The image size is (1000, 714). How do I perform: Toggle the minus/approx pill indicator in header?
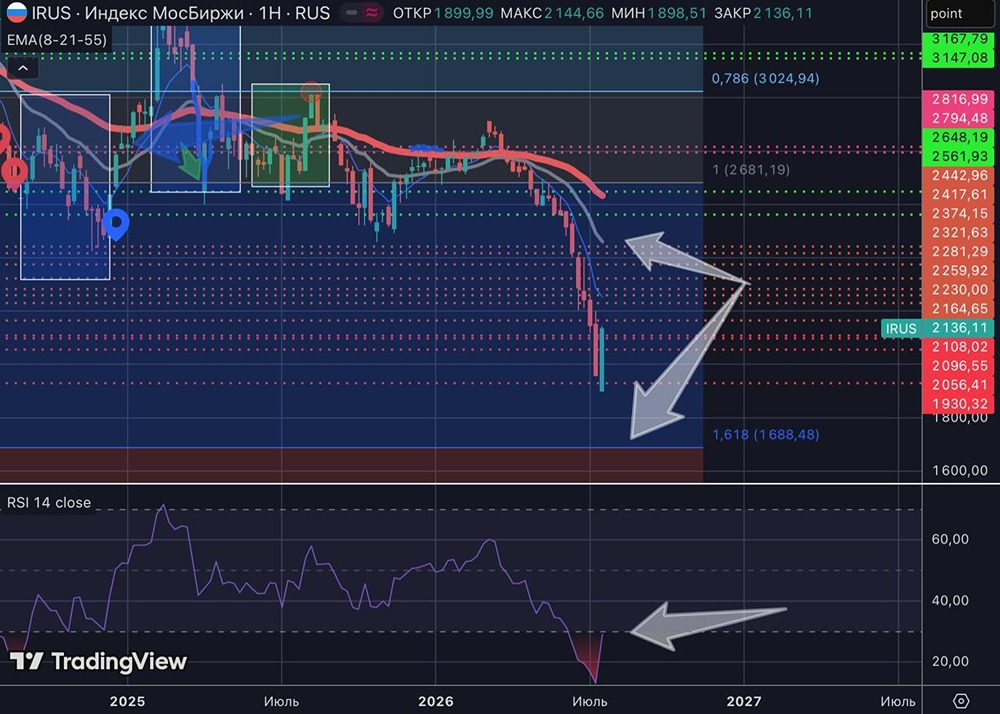(x=362, y=13)
